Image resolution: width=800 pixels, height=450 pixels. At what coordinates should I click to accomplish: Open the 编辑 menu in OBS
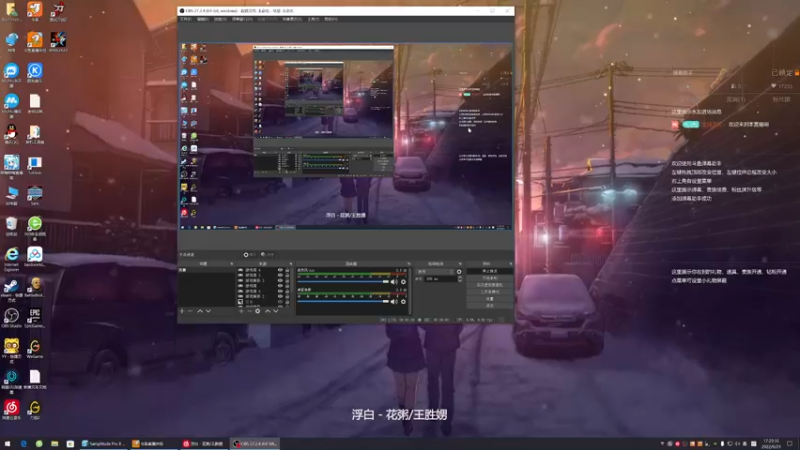click(203, 19)
